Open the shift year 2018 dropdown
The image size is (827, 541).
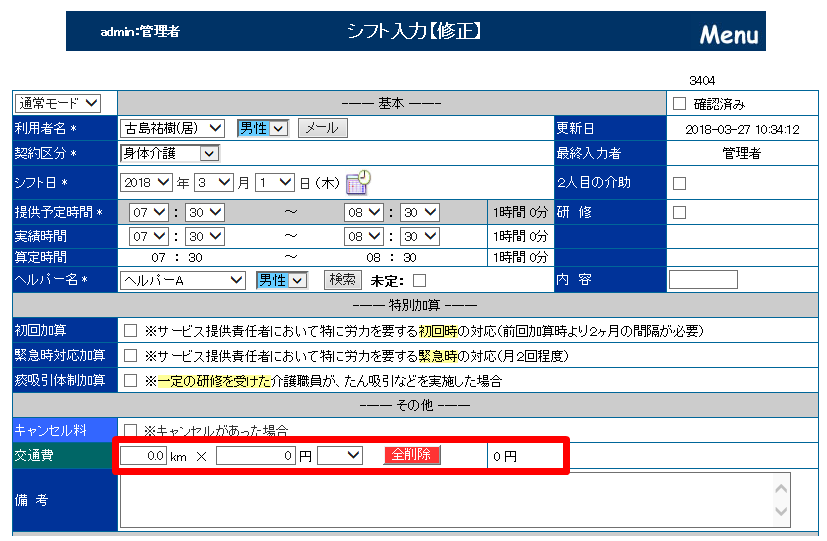pyautogui.click(x=145, y=183)
